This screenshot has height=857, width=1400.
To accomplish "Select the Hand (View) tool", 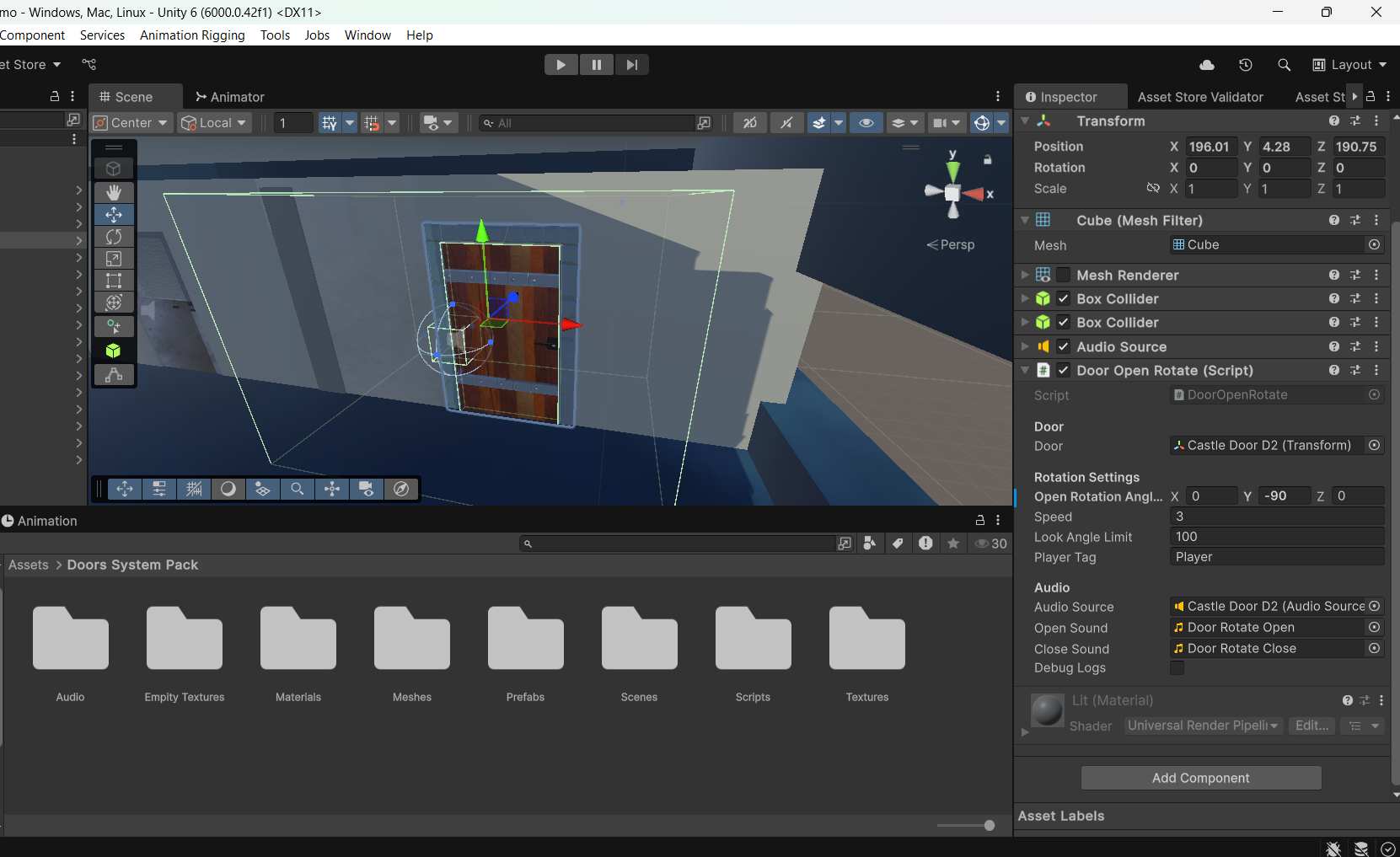I will pyautogui.click(x=114, y=192).
